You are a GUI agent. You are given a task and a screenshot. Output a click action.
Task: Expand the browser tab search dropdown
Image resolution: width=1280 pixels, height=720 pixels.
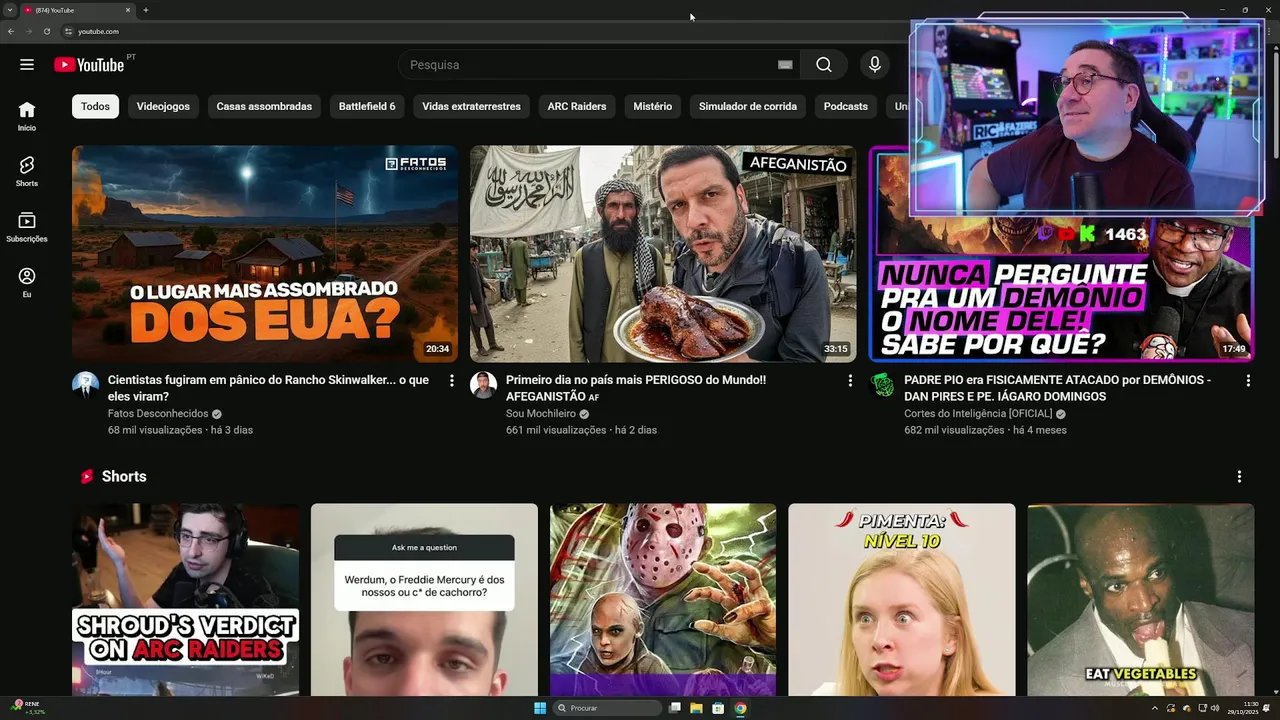(10, 10)
